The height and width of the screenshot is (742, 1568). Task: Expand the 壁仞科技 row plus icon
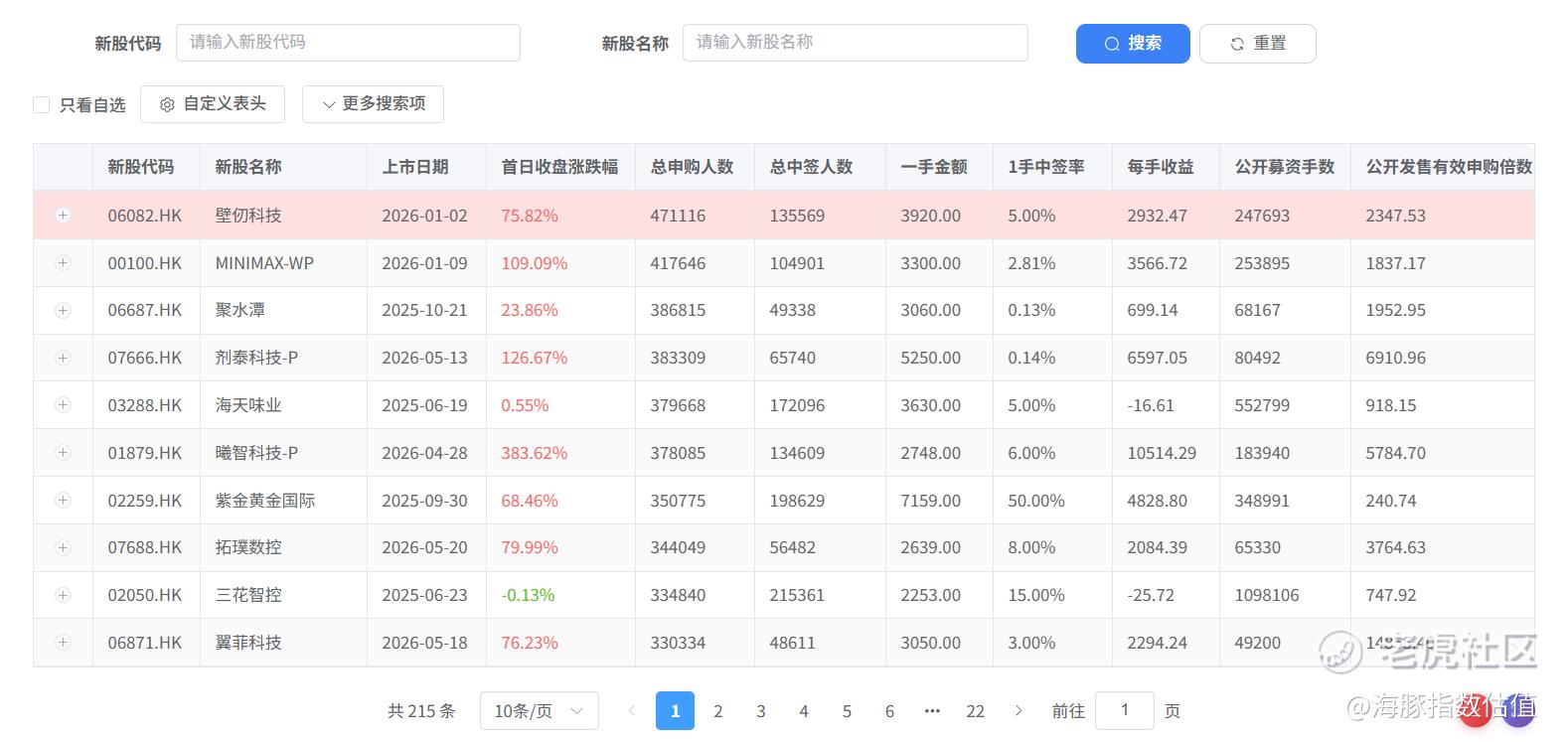[x=63, y=215]
